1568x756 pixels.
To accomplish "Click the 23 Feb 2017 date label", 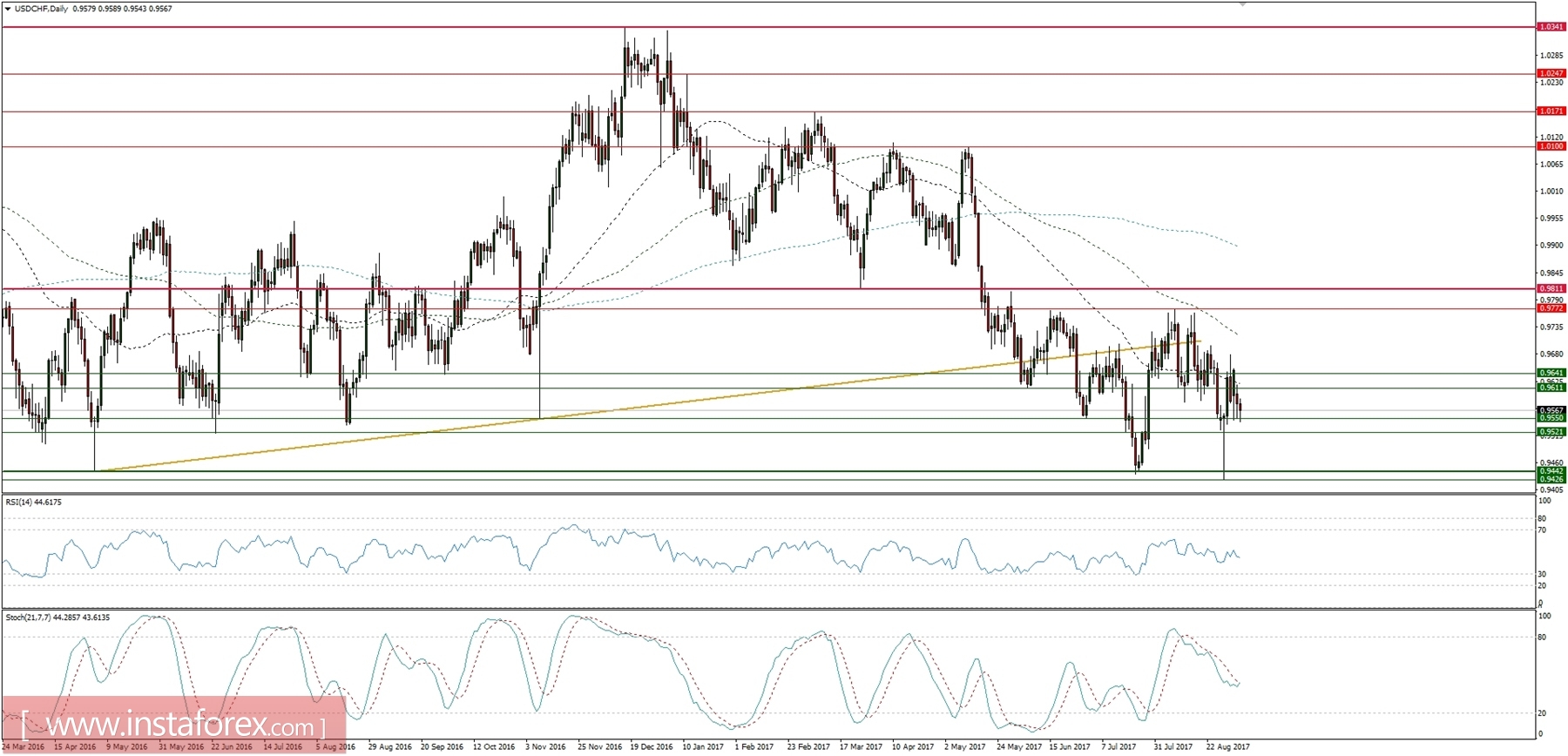I will point(808,747).
